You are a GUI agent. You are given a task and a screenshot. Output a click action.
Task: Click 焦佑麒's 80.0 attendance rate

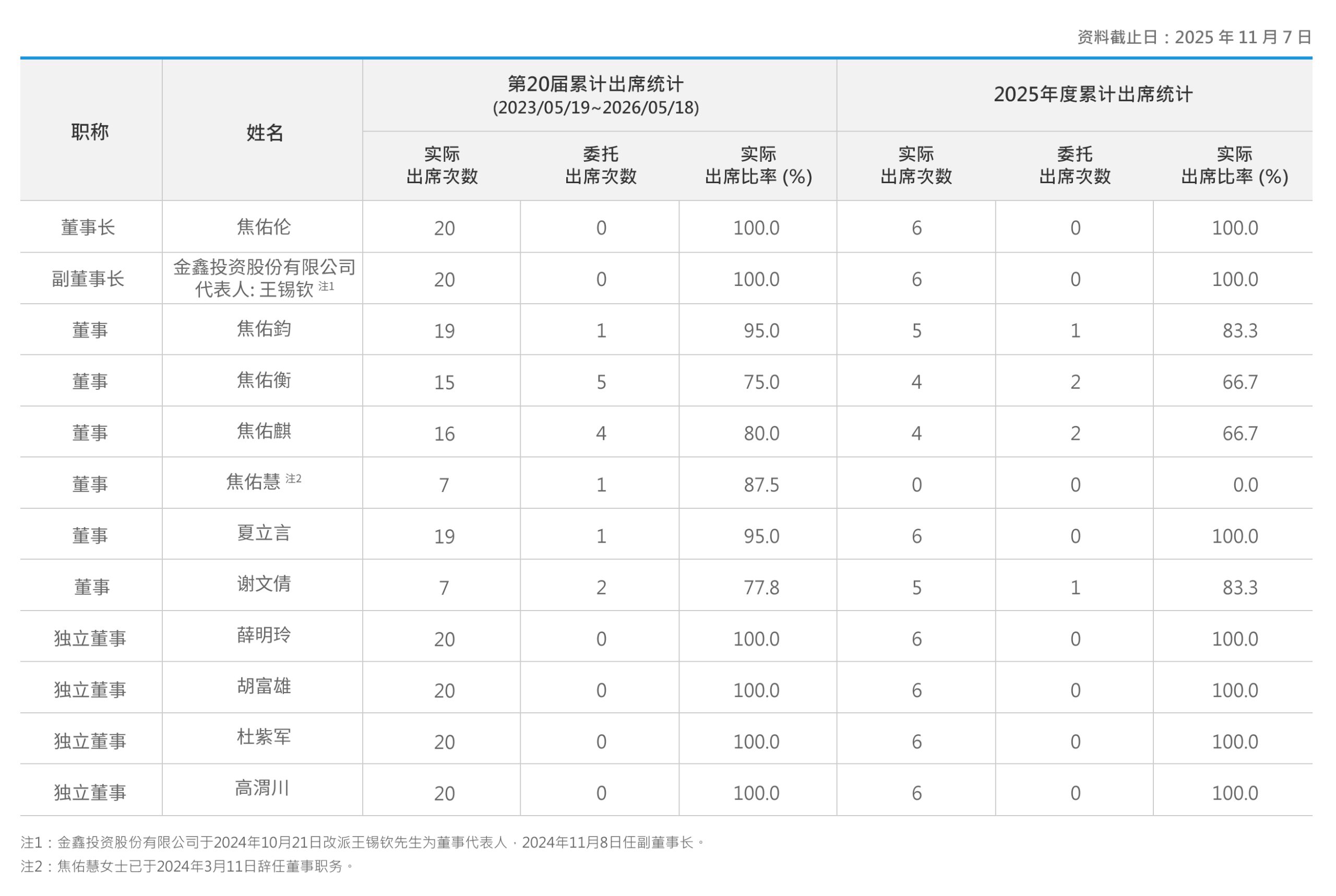coord(761,433)
